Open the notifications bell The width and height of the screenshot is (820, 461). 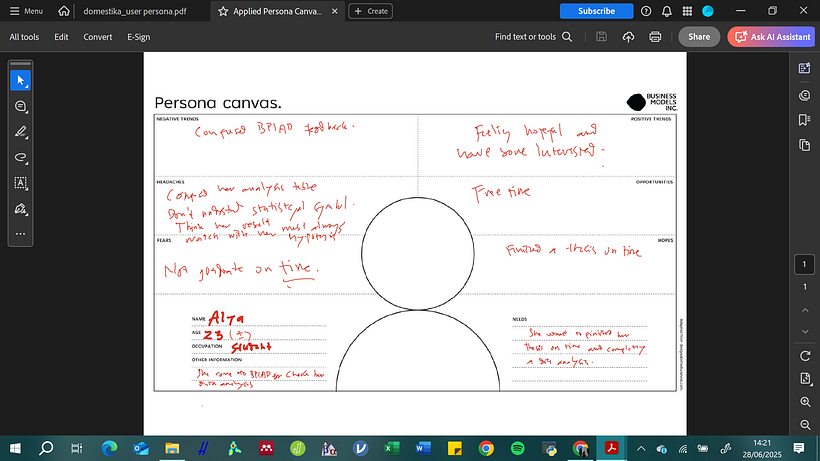(666, 11)
